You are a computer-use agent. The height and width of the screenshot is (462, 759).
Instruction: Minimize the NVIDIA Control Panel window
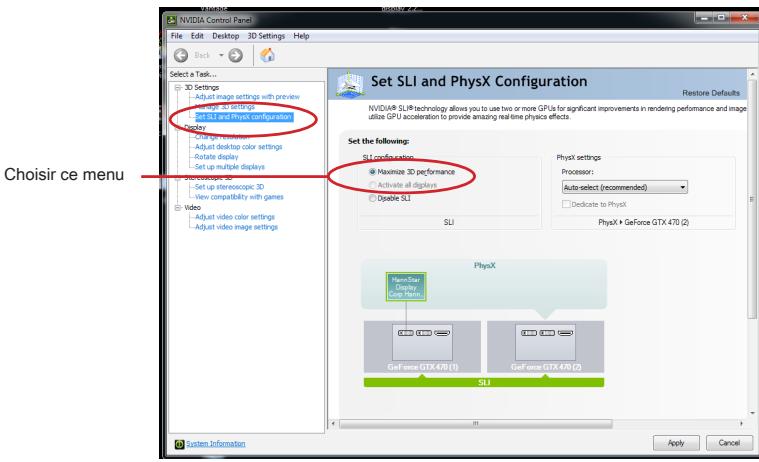tap(704, 18)
